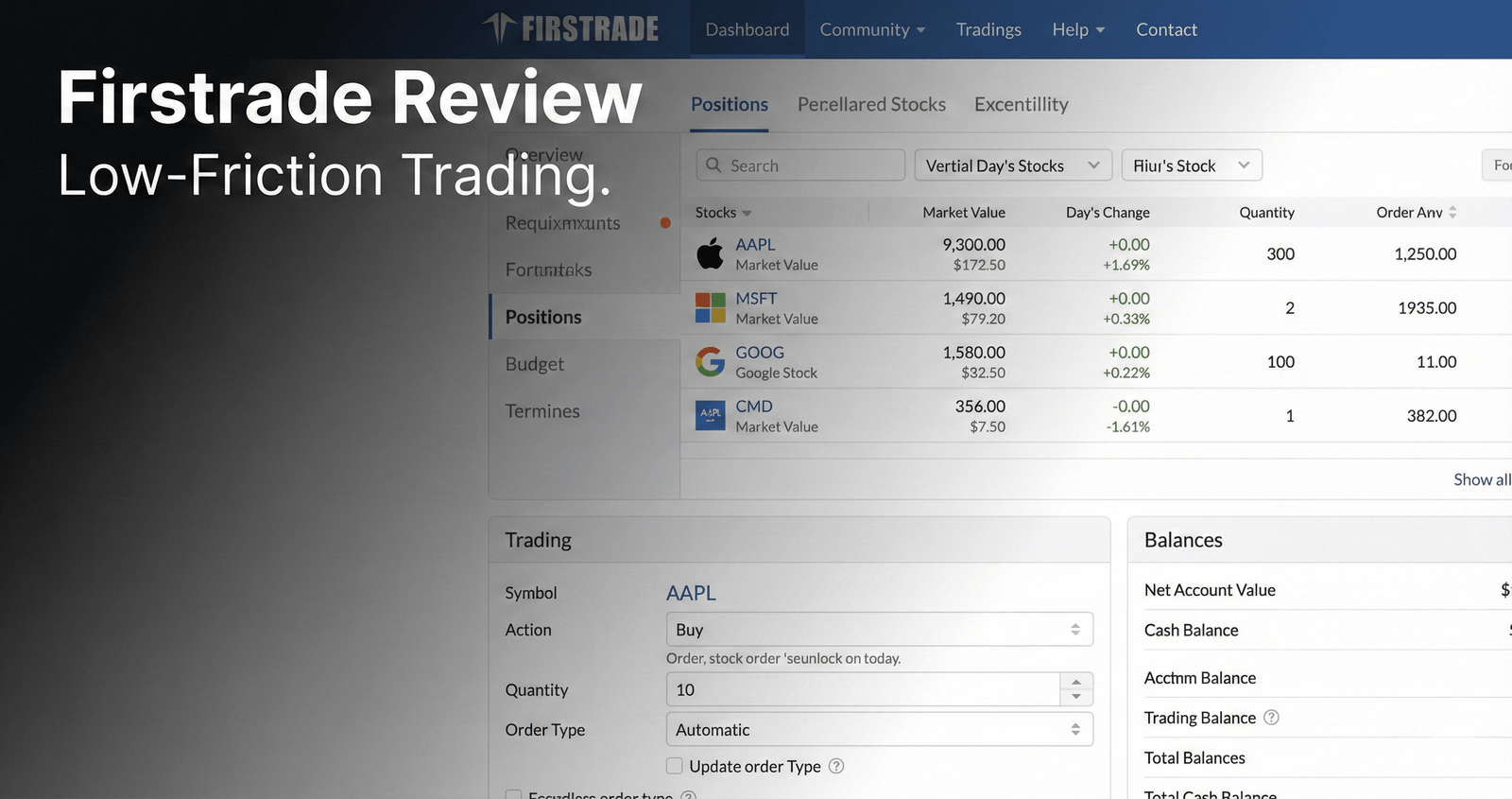The image size is (1512, 799).
Task: Click the Quantity input field showing 10
Action: 863,689
